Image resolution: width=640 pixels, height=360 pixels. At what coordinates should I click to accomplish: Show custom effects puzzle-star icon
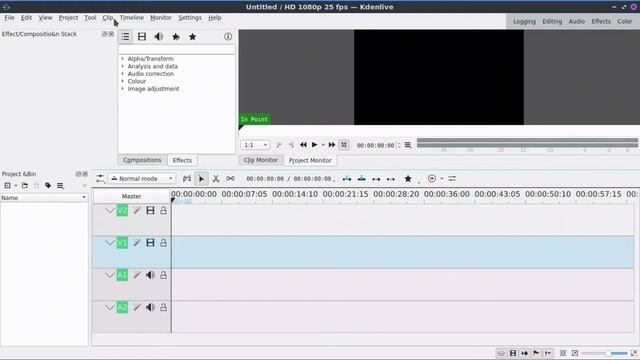coord(176,37)
